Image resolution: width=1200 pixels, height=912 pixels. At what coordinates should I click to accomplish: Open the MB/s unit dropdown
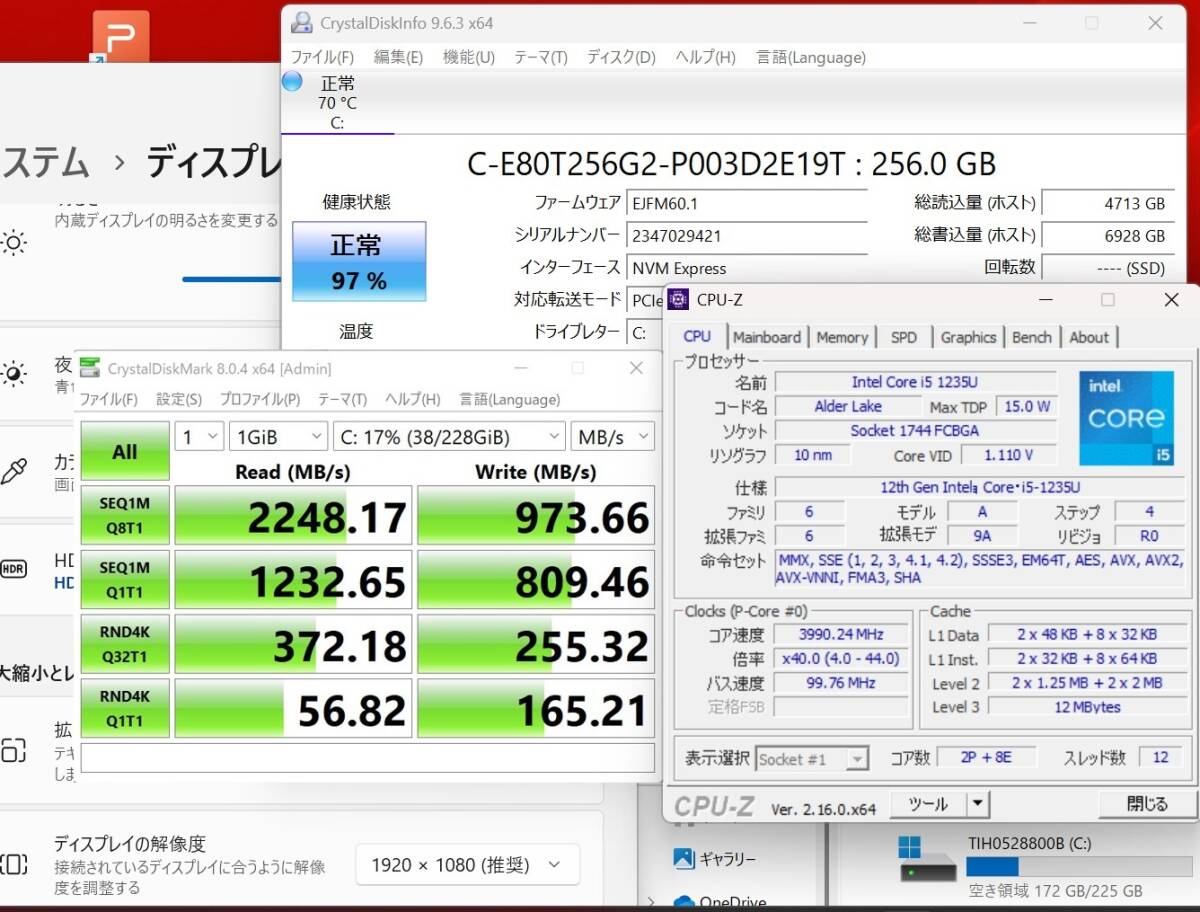tap(612, 437)
